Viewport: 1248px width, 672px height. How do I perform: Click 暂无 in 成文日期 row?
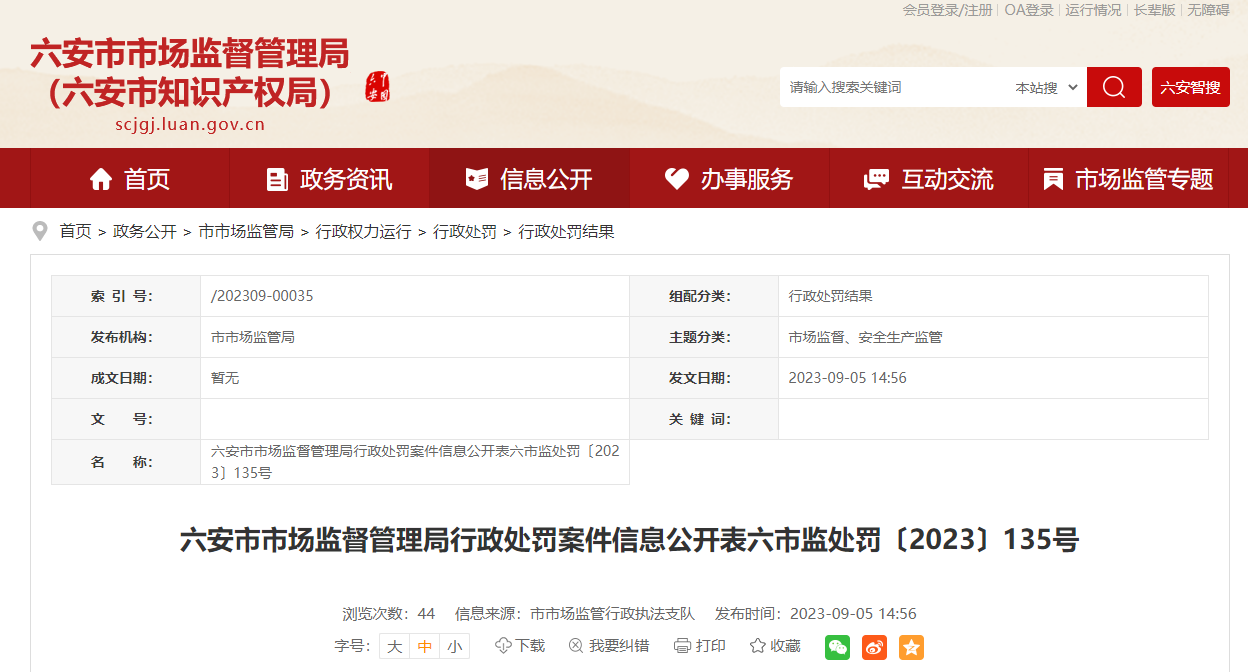click(225, 378)
